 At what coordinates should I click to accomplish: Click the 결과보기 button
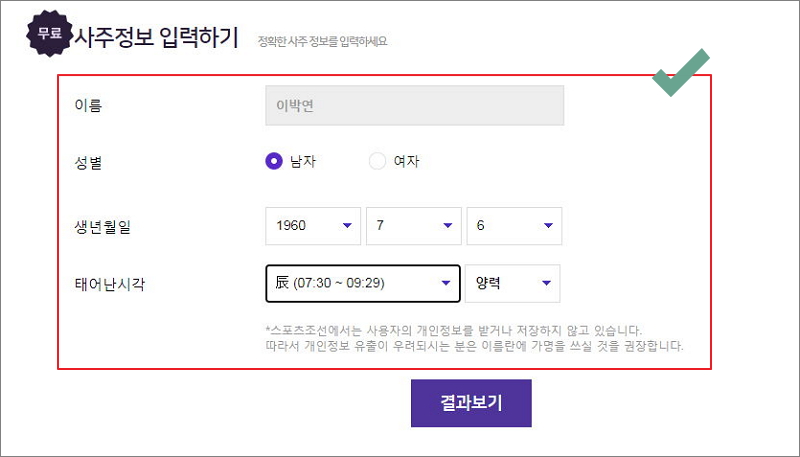coord(471,403)
